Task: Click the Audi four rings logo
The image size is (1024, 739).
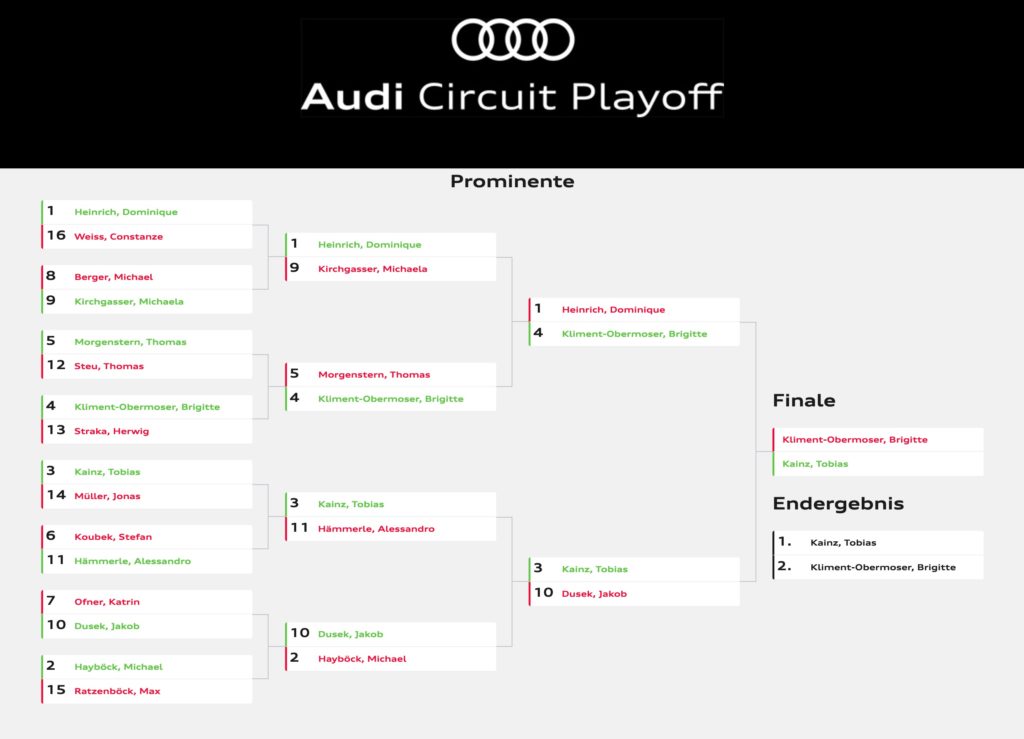Action: (512, 40)
